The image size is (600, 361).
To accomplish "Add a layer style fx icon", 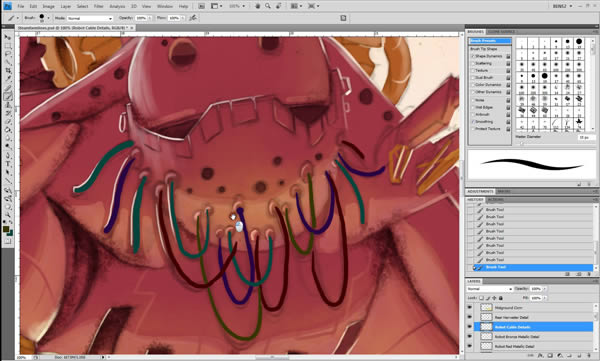I will point(540,356).
